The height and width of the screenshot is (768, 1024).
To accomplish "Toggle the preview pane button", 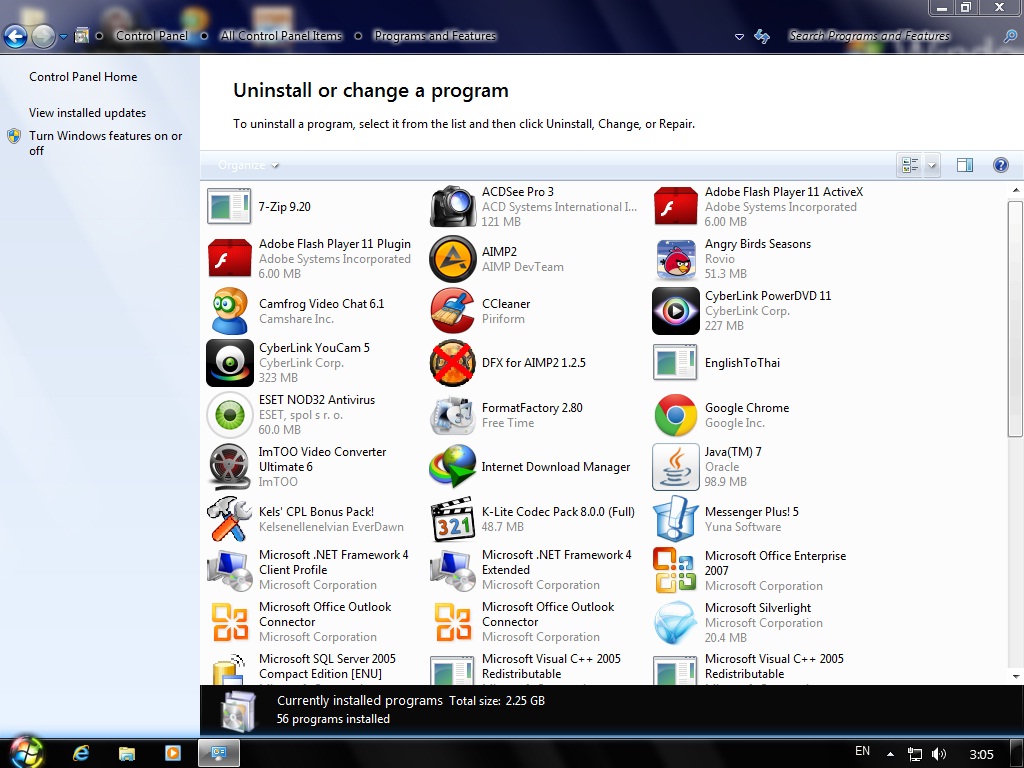I will pos(965,165).
